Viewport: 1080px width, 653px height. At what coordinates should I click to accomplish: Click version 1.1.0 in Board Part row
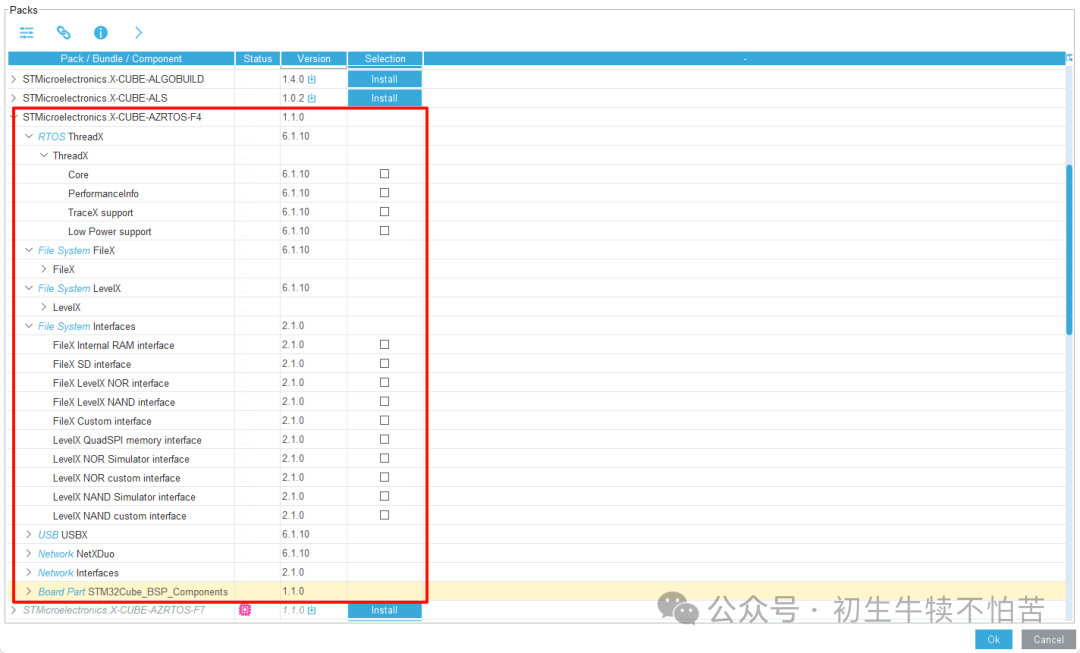[293, 591]
